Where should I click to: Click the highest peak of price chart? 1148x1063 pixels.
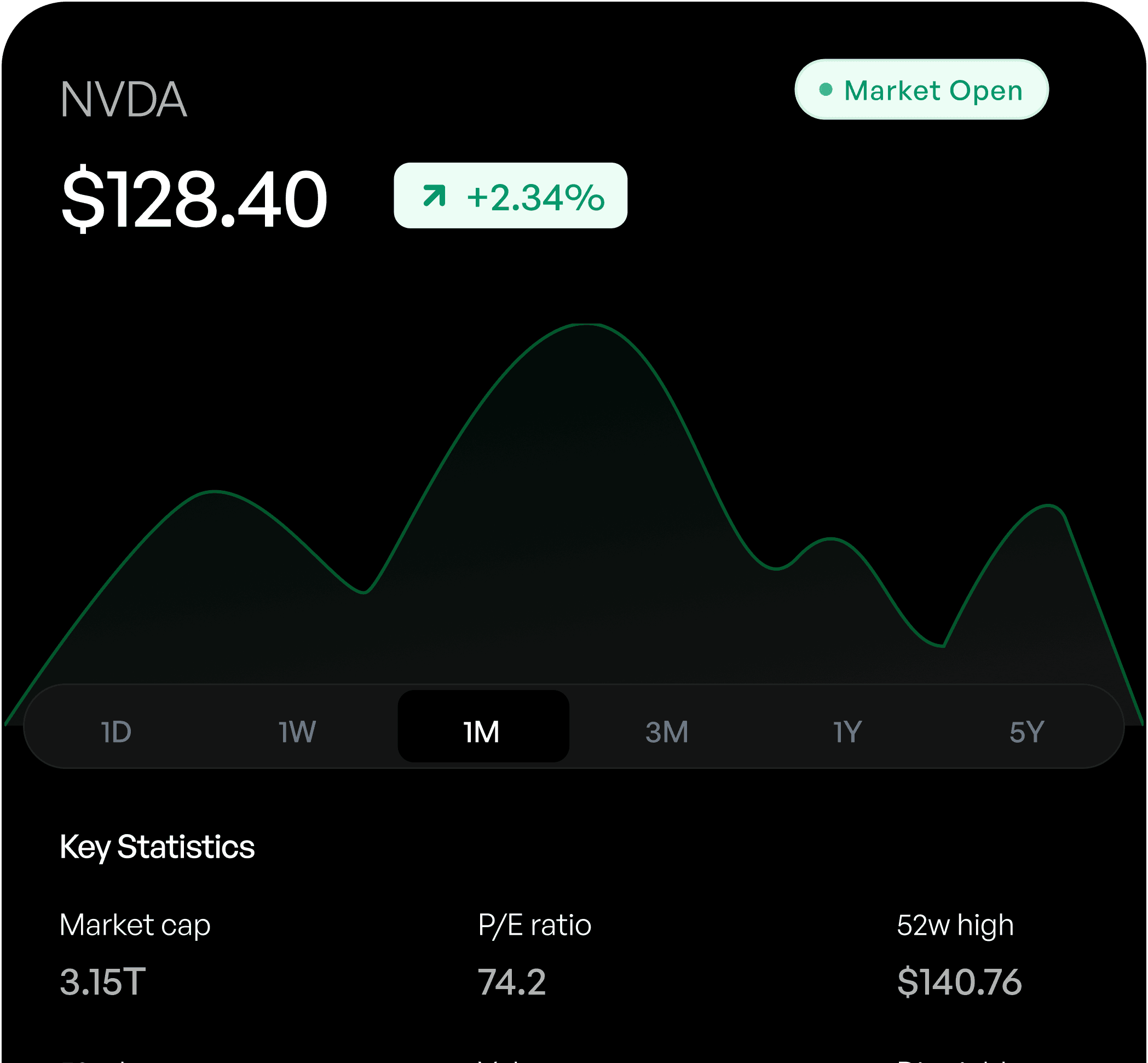click(x=586, y=325)
